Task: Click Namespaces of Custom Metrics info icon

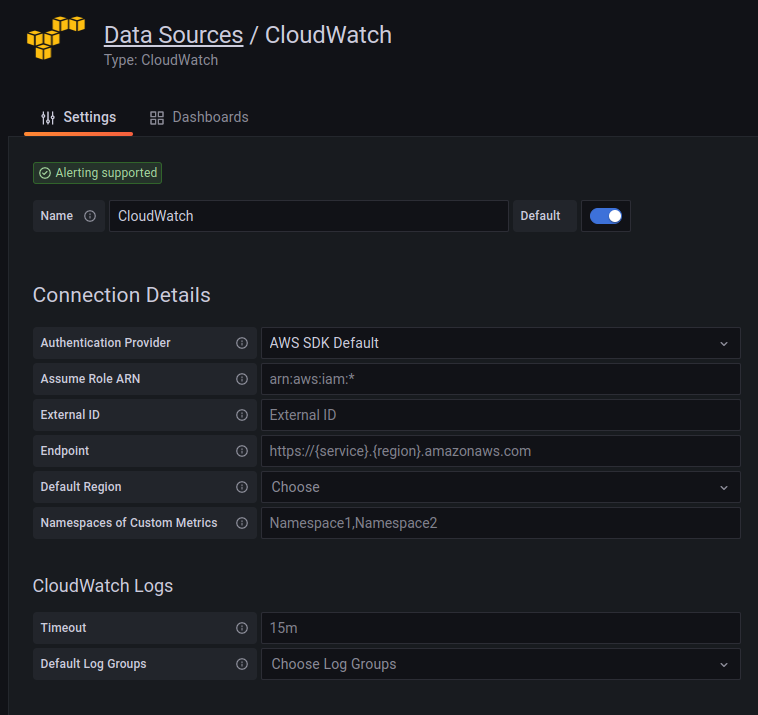Action: (242, 523)
